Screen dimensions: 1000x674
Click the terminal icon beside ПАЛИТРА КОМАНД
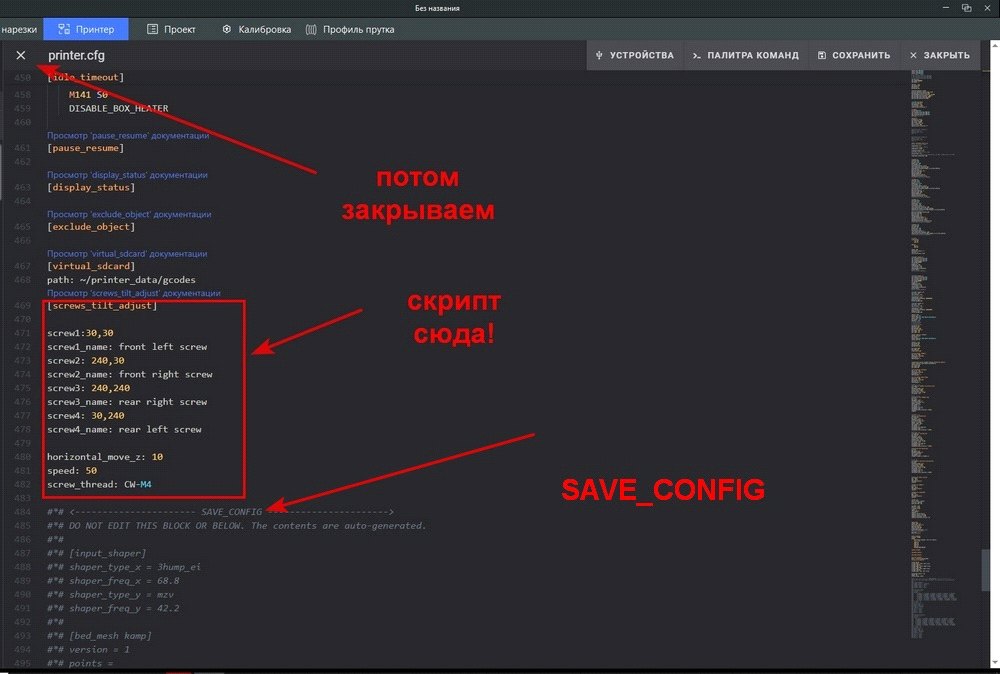click(x=696, y=55)
